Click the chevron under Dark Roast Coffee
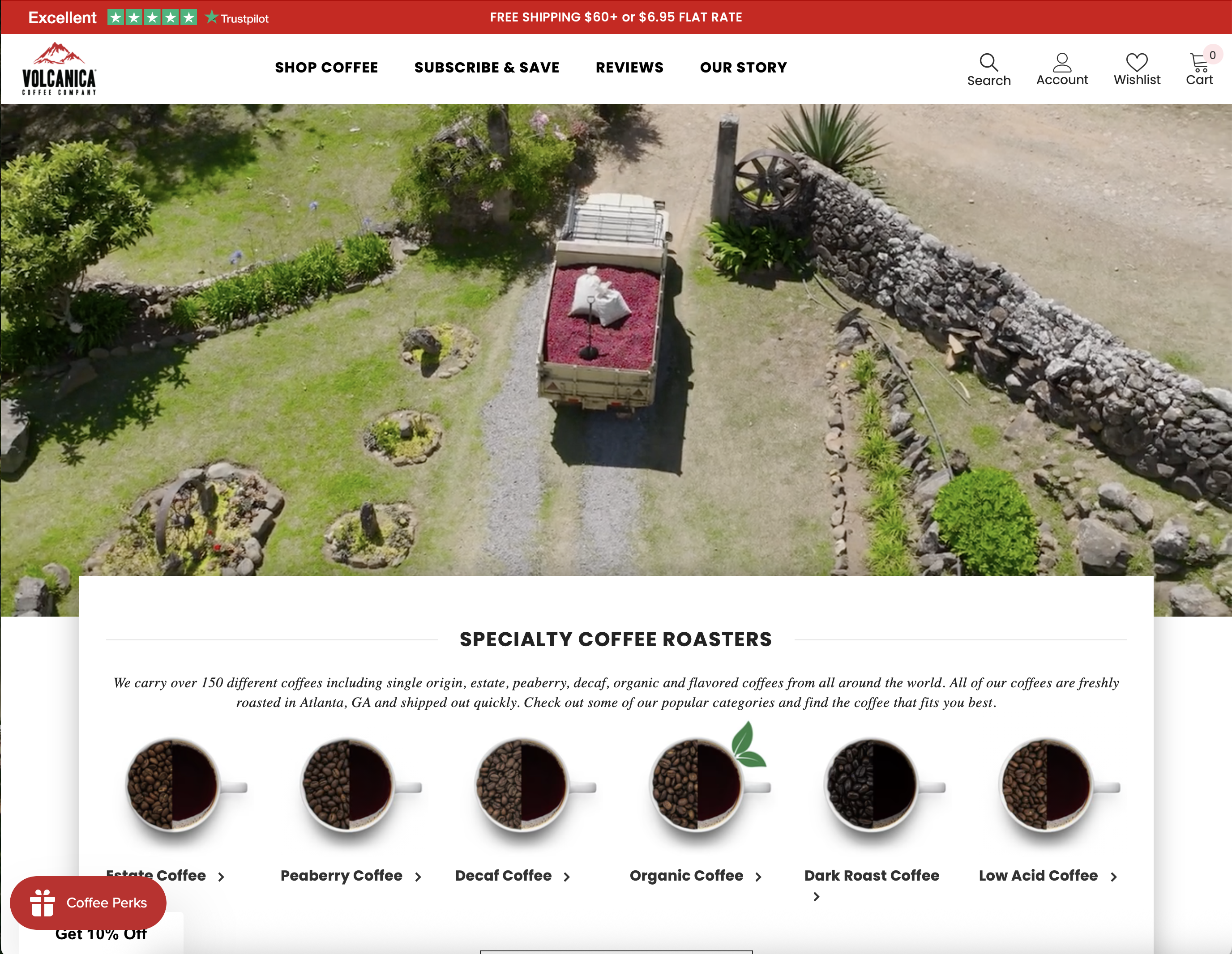This screenshot has height=954, width=1232. (x=816, y=896)
